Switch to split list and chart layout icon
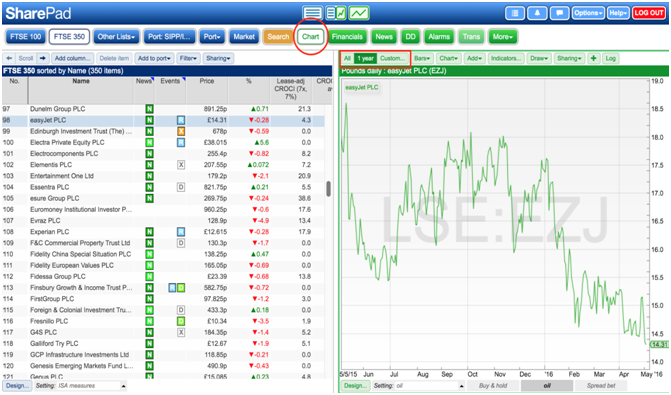 pyautogui.click(x=336, y=13)
